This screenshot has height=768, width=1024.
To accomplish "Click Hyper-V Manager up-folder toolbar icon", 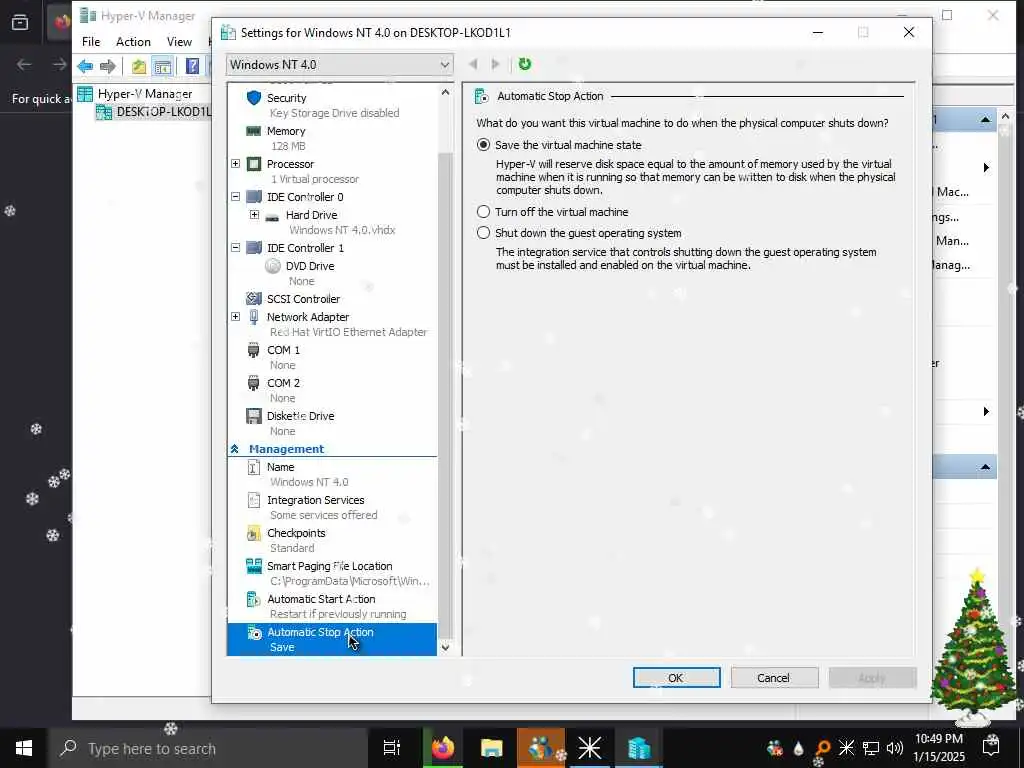I will pos(138,66).
